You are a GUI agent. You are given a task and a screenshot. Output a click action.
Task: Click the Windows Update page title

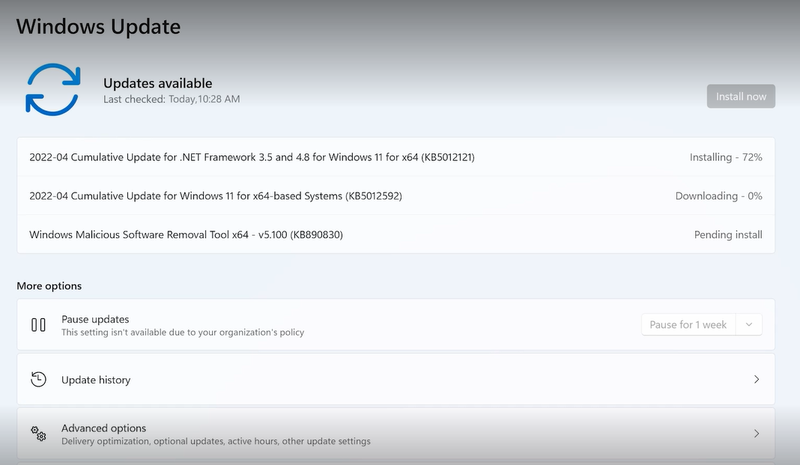coord(98,27)
